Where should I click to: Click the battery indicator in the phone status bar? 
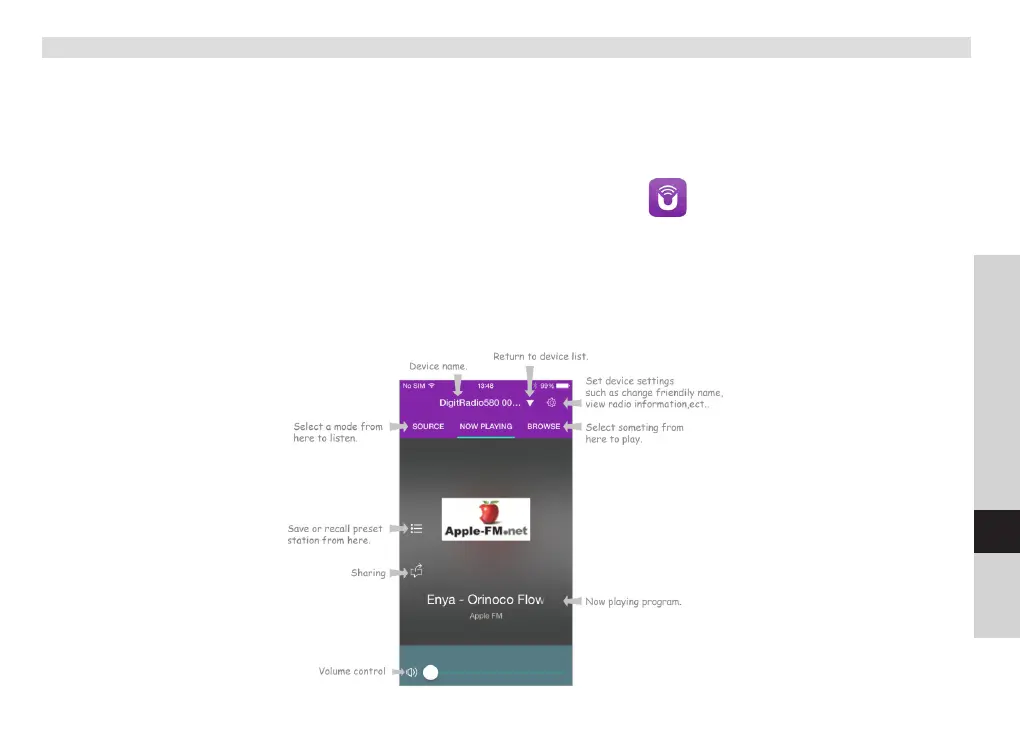563,386
